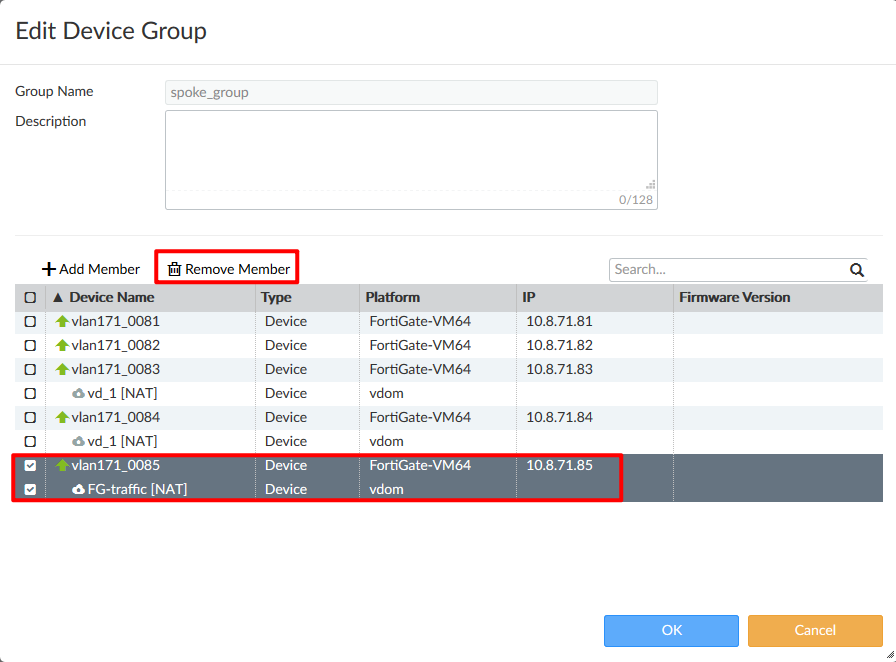
Task: Click the search magnifier icon
Action: tap(856, 269)
